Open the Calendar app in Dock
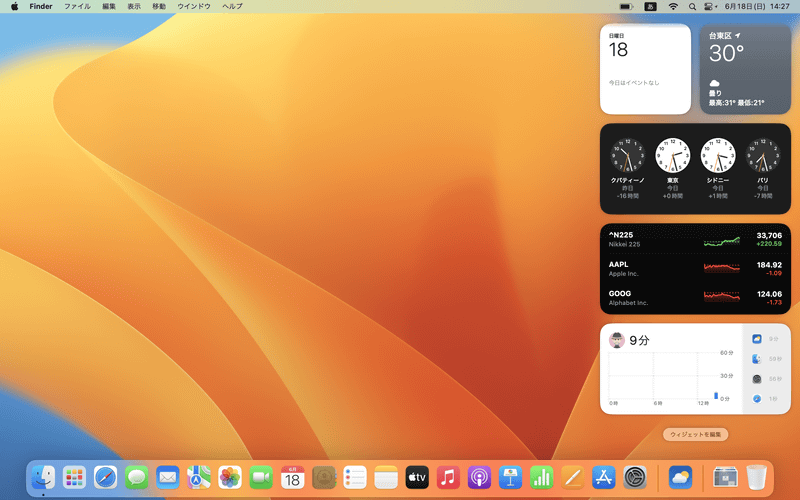This screenshot has height=500, width=800. [292, 478]
